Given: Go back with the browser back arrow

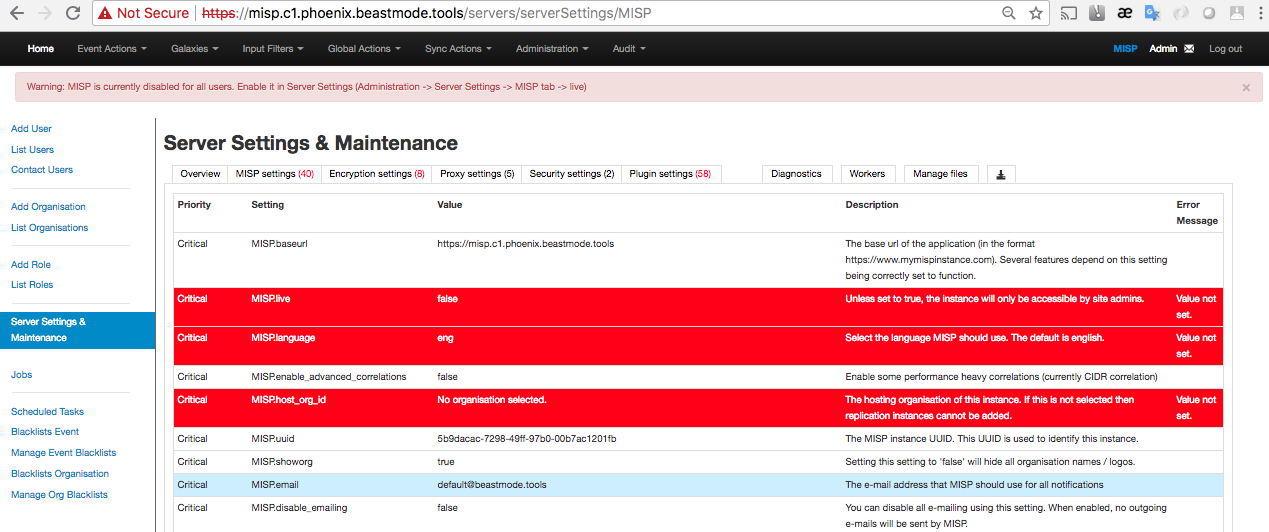Looking at the screenshot, I should 17,14.
